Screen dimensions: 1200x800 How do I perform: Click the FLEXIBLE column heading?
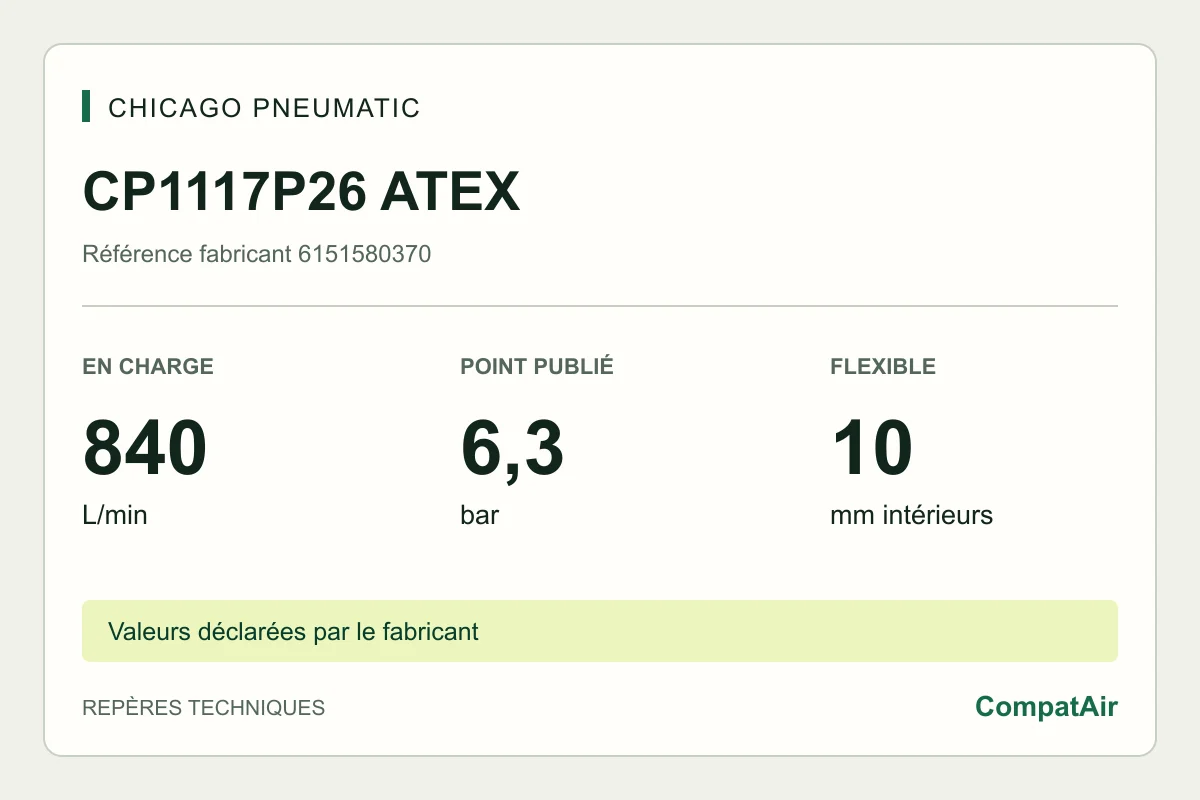(x=883, y=366)
